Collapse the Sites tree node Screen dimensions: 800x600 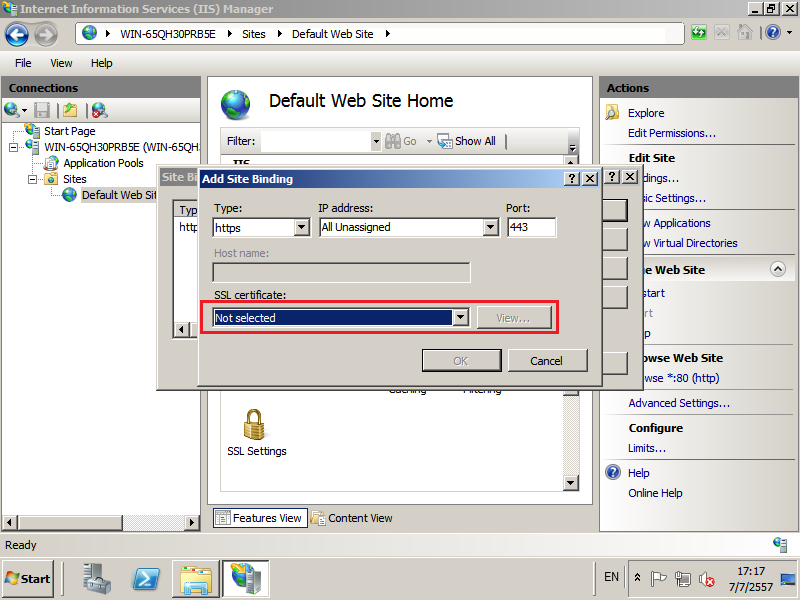coord(33,179)
